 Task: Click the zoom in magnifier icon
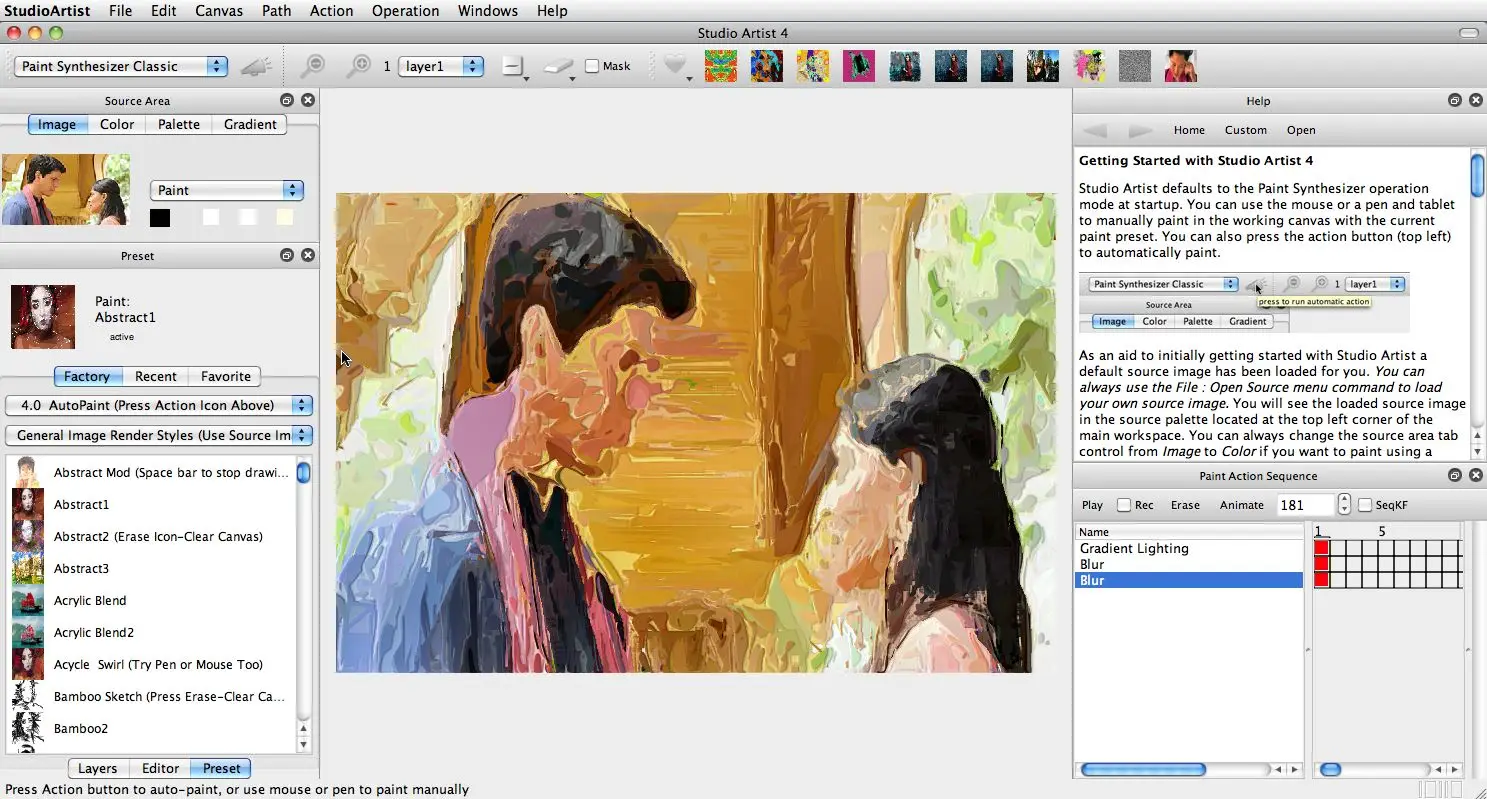(x=358, y=66)
